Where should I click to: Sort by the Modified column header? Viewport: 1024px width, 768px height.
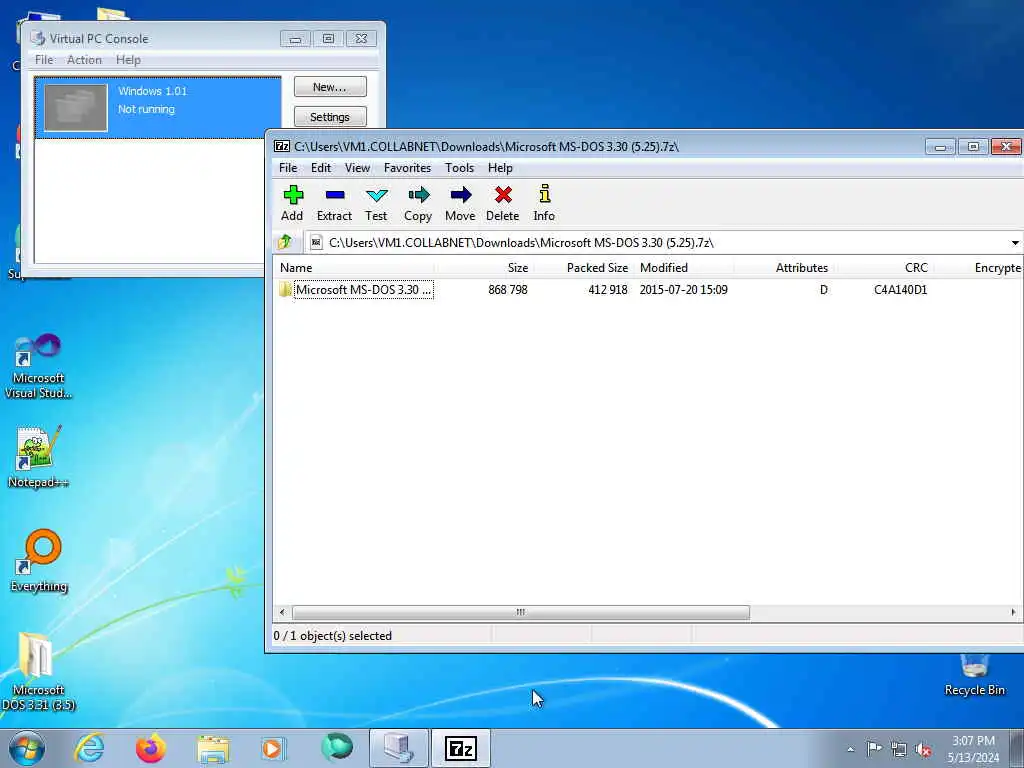[x=684, y=268]
